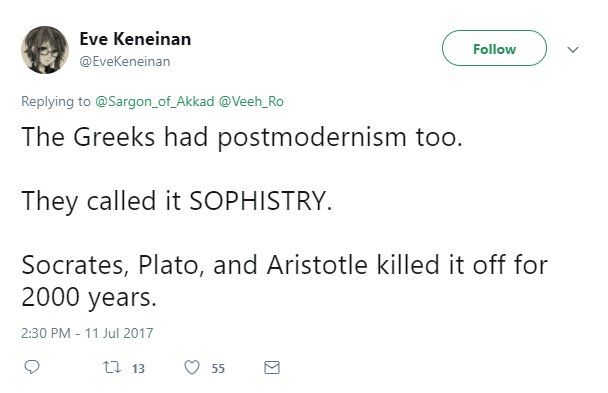
Task: Click the @EveKeneinan handle
Action: (x=125, y=61)
